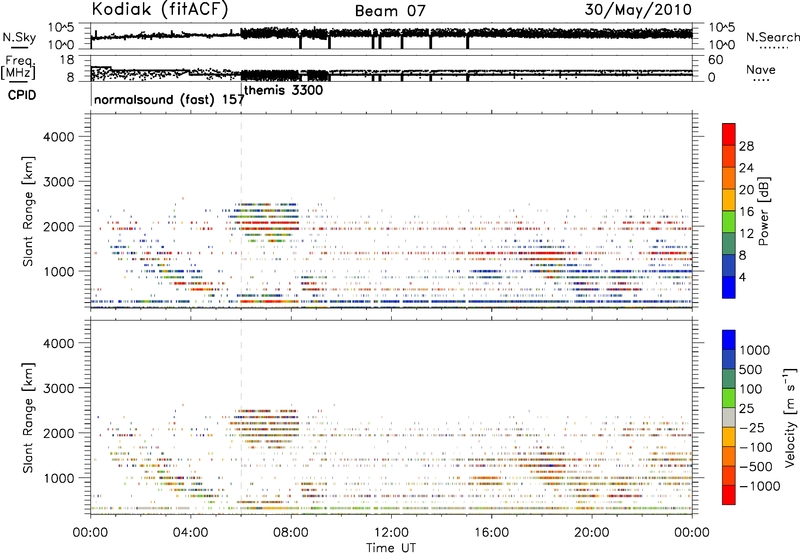Click red top segment of Power colorbar
The image size is (800, 554).
click(x=729, y=135)
